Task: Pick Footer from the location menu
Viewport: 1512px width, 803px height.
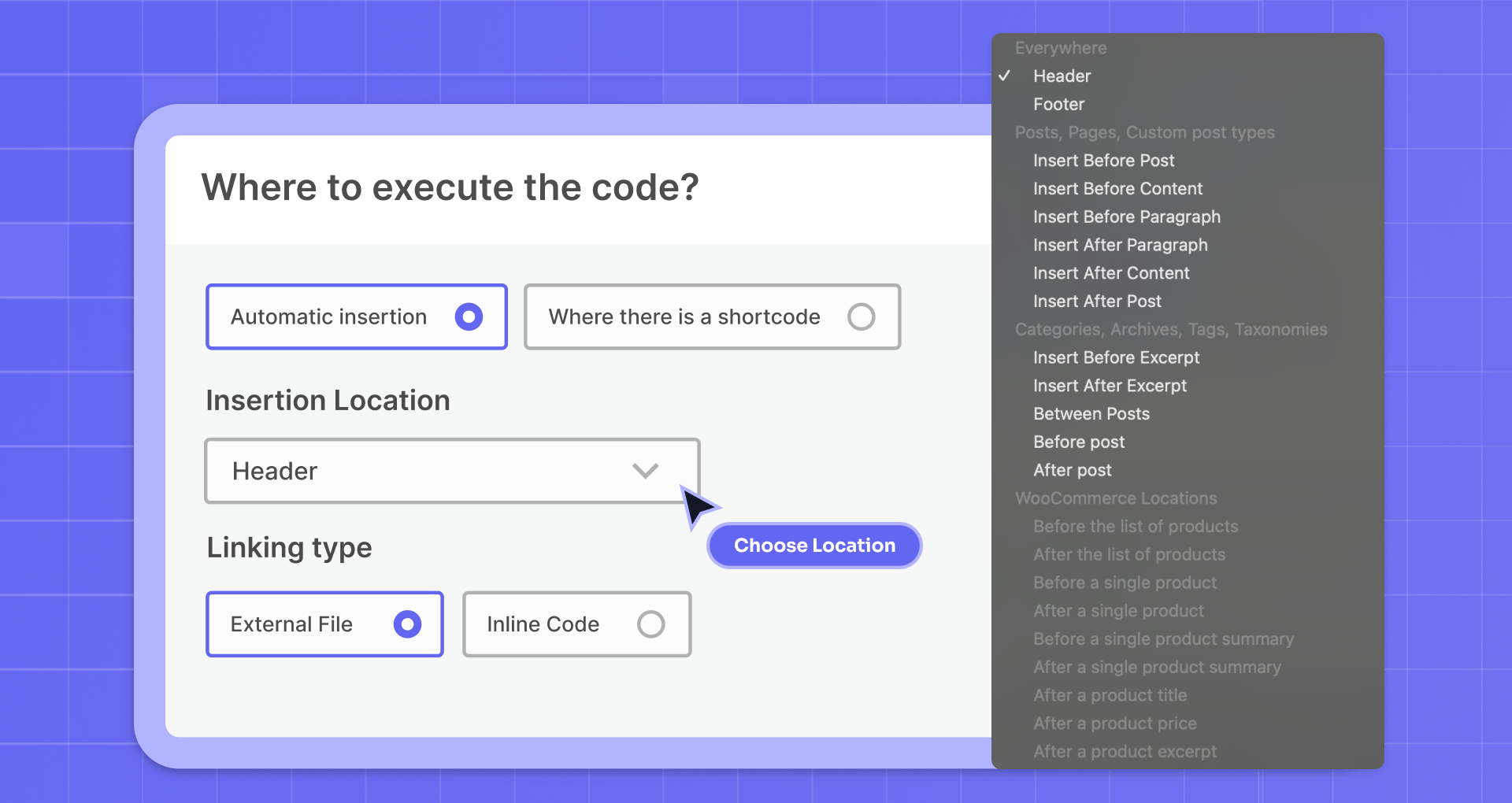Action: [x=1058, y=105]
